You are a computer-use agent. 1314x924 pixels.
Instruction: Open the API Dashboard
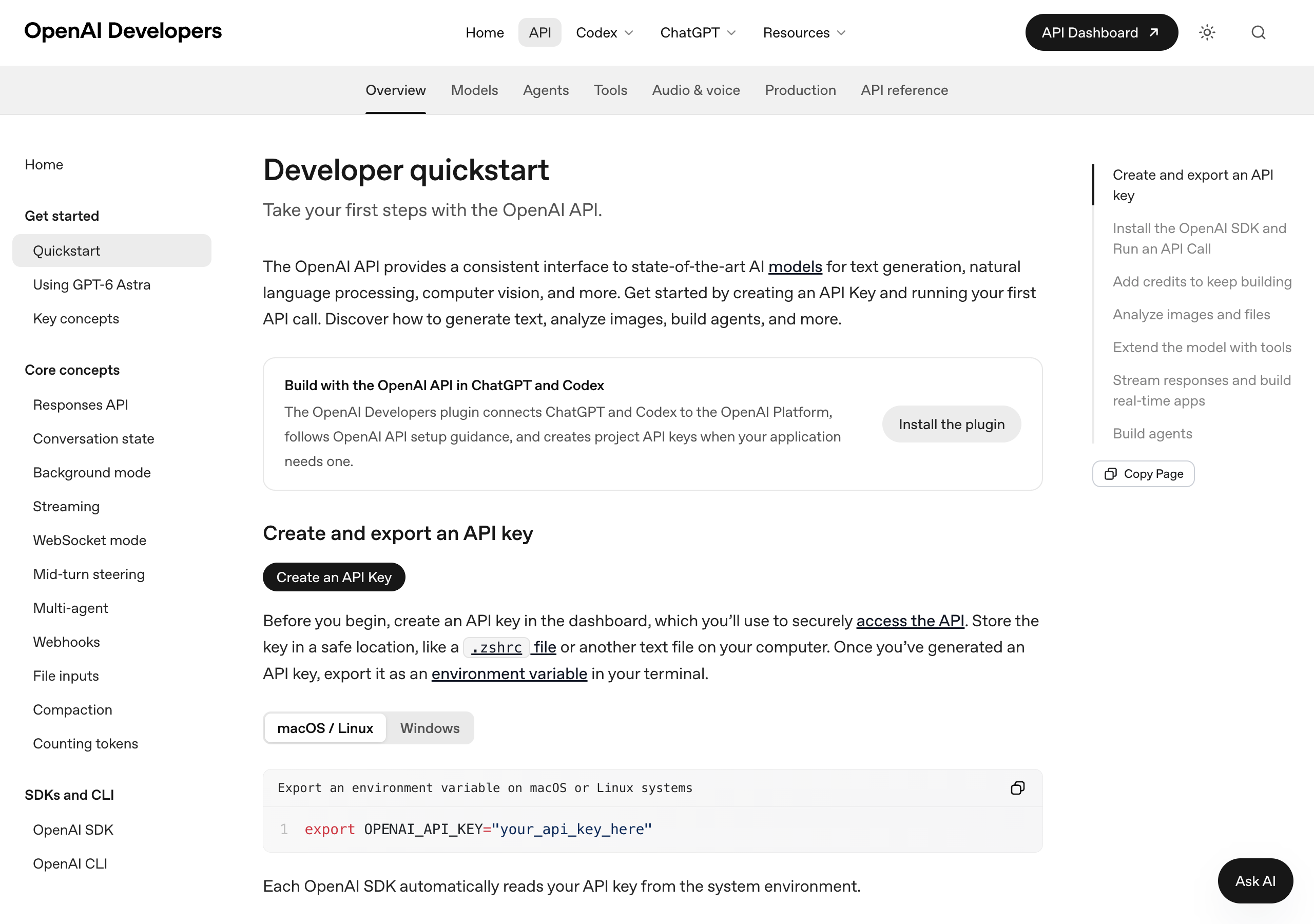[1101, 33]
